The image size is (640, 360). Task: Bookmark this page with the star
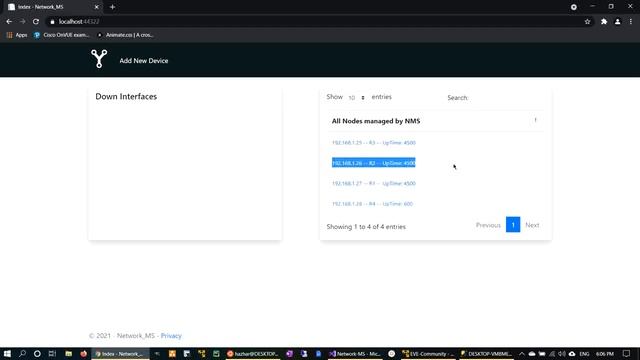587,22
